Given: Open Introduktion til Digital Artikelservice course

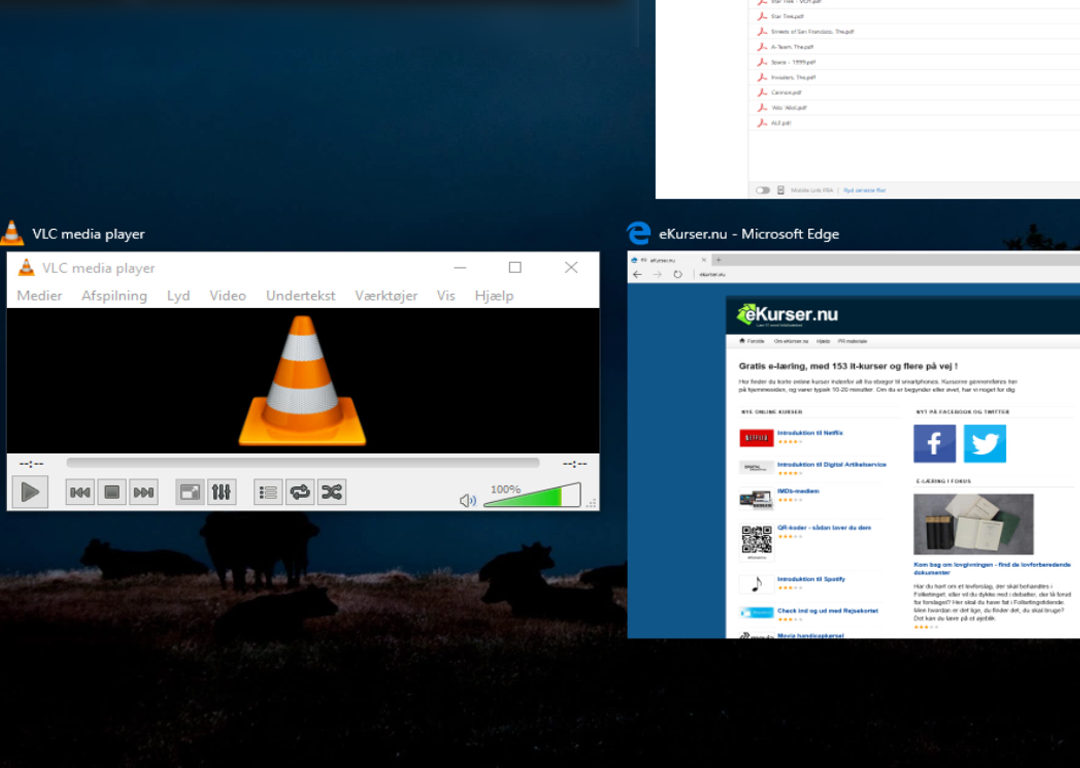Looking at the screenshot, I should pos(831,464).
